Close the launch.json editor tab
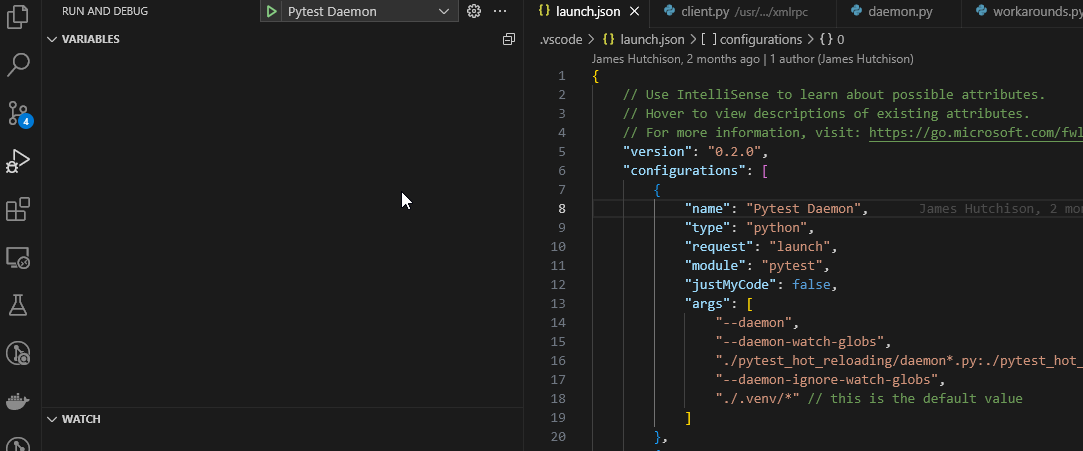 click(x=635, y=12)
